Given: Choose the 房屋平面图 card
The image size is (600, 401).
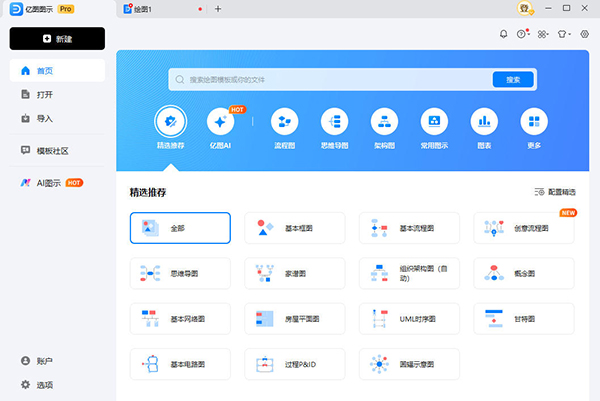Looking at the screenshot, I should tap(295, 319).
